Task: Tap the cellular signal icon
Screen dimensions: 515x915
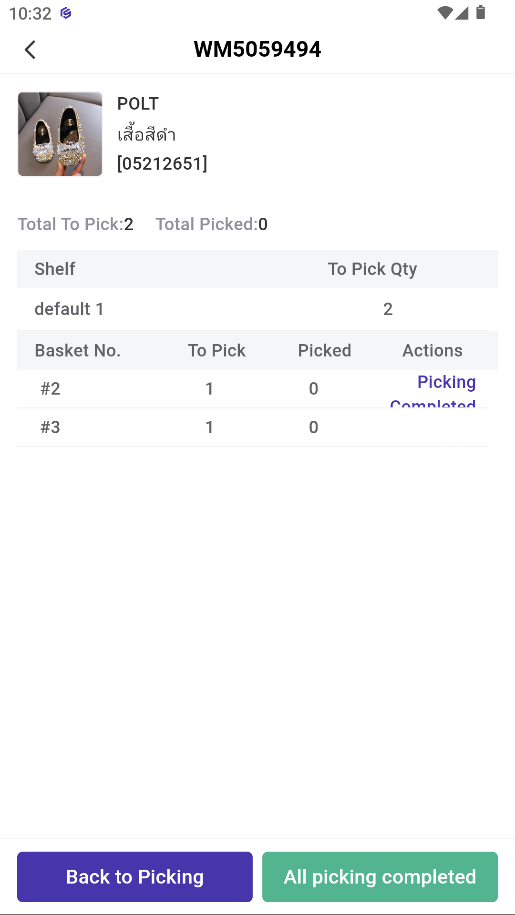Action: (x=462, y=13)
